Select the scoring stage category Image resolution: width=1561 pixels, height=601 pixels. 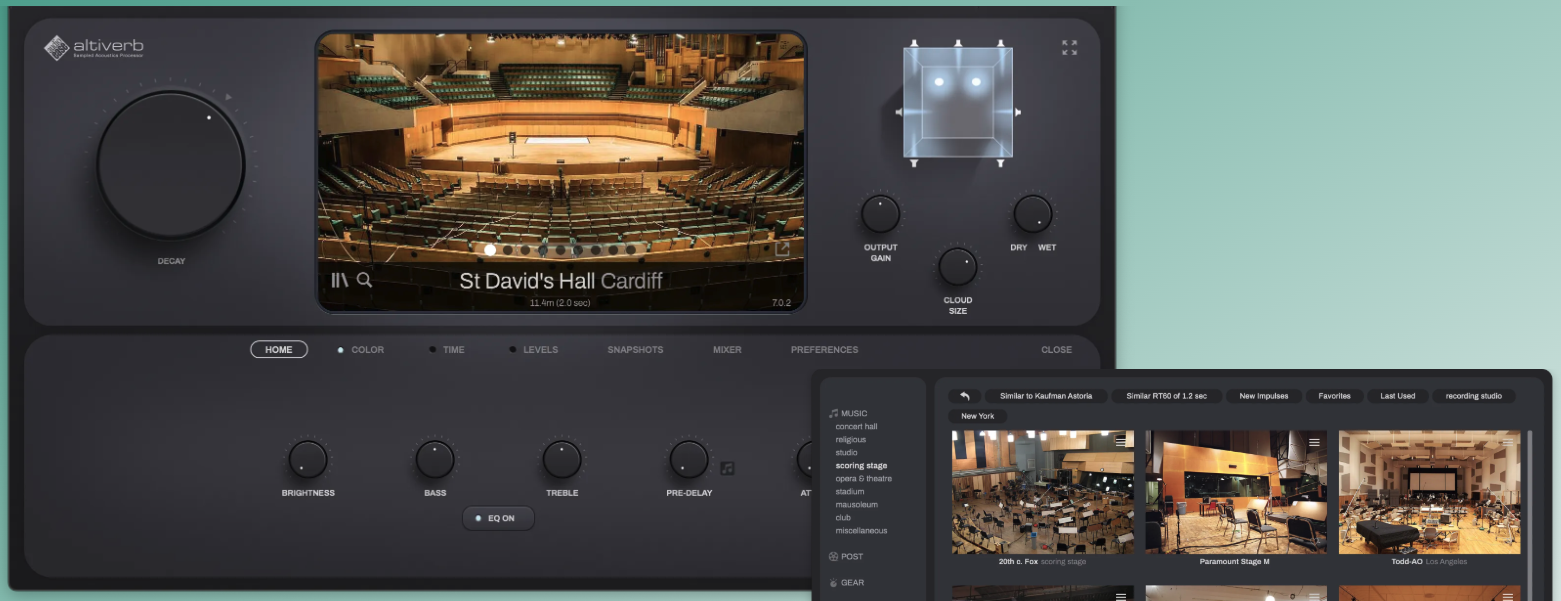point(861,466)
